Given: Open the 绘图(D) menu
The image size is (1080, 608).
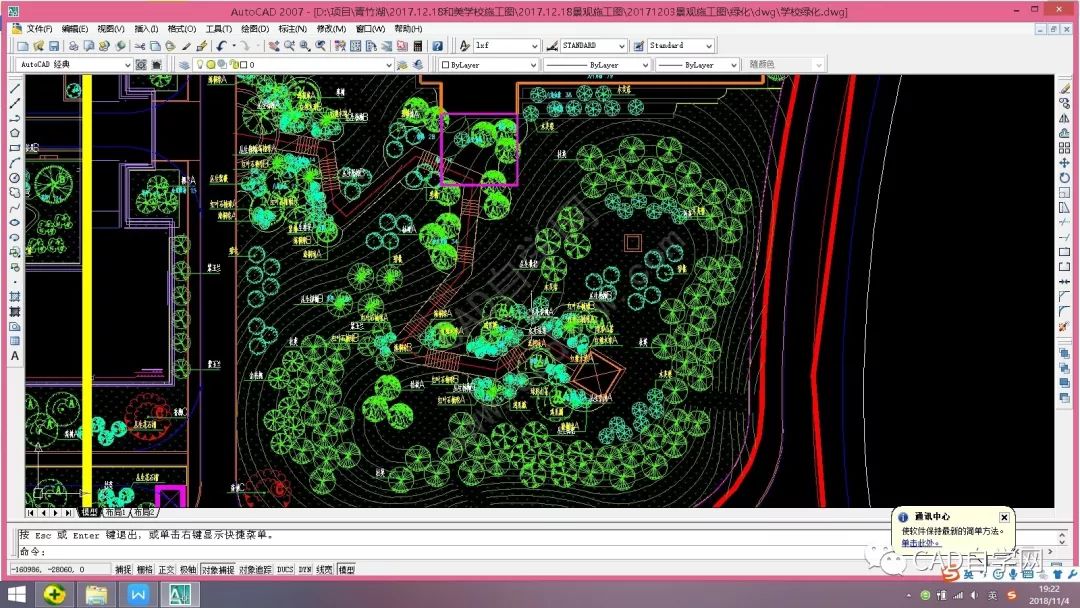Looking at the screenshot, I should 255,29.
